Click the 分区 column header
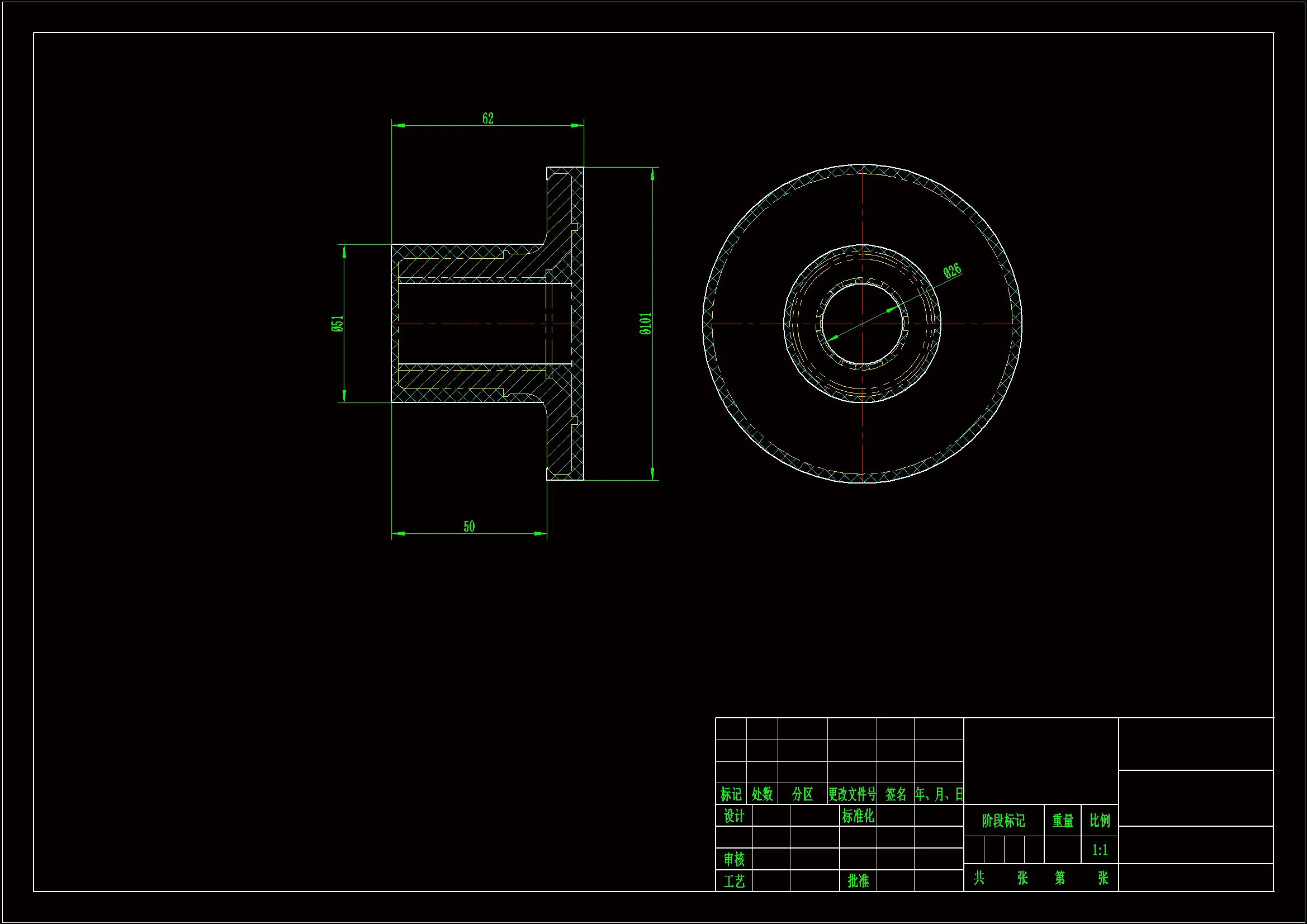Image resolution: width=1307 pixels, height=924 pixels. 803,794
